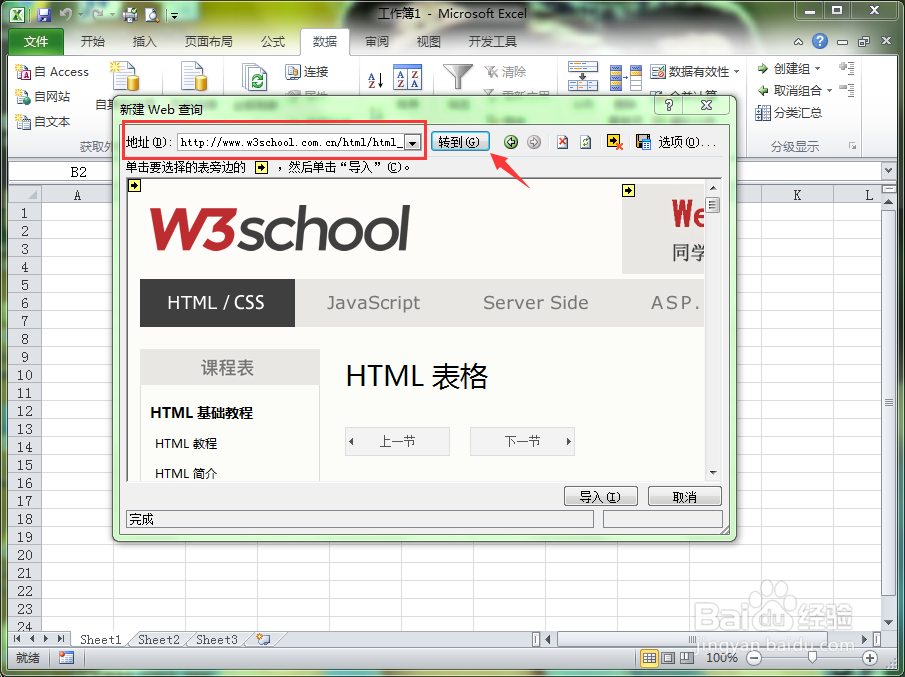Screen dimensions: 905x677
Task: Click the 选项 options button
Action: coord(687,142)
